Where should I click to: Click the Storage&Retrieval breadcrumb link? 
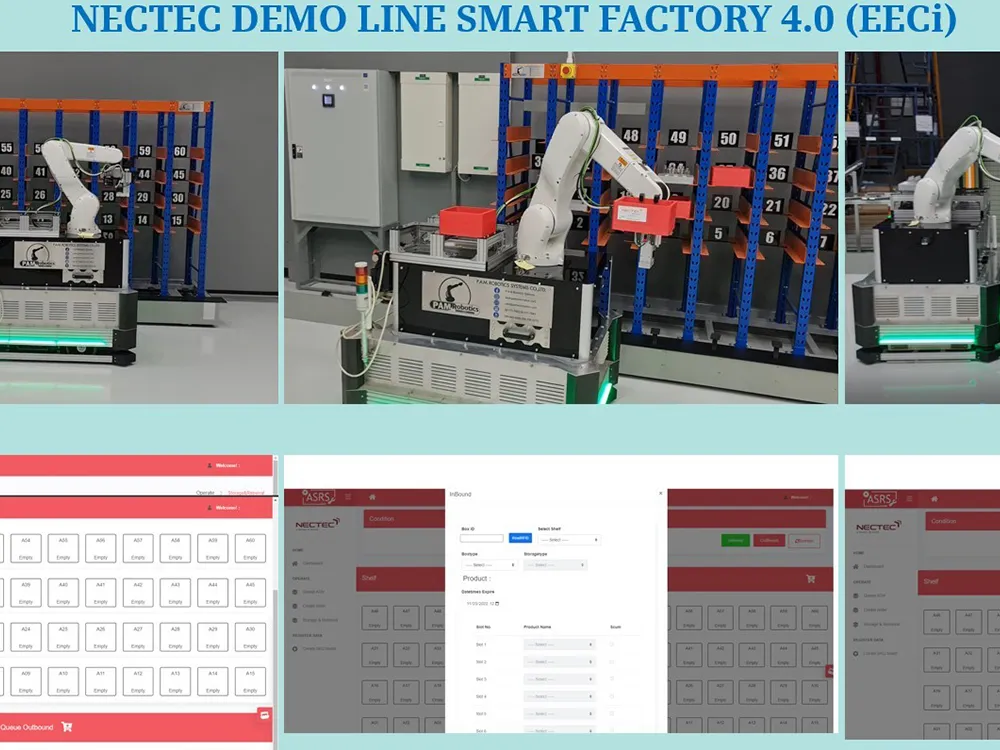click(246, 492)
